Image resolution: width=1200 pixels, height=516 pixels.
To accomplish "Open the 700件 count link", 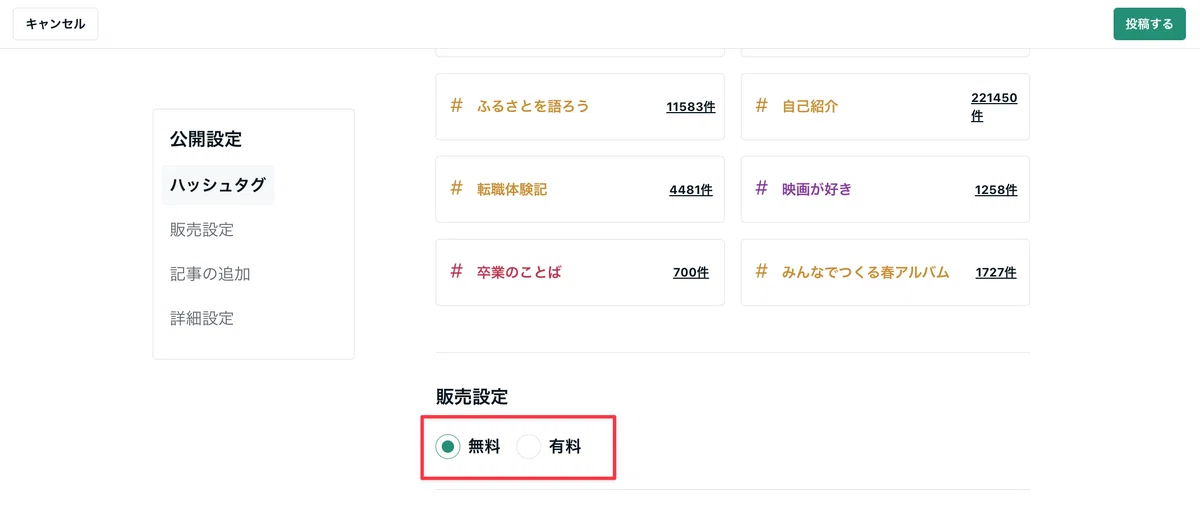I will (691, 272).
